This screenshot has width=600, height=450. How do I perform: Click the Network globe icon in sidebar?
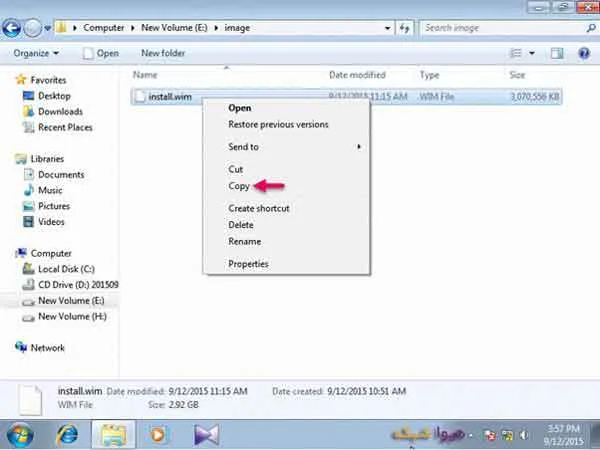click(21, 347)
